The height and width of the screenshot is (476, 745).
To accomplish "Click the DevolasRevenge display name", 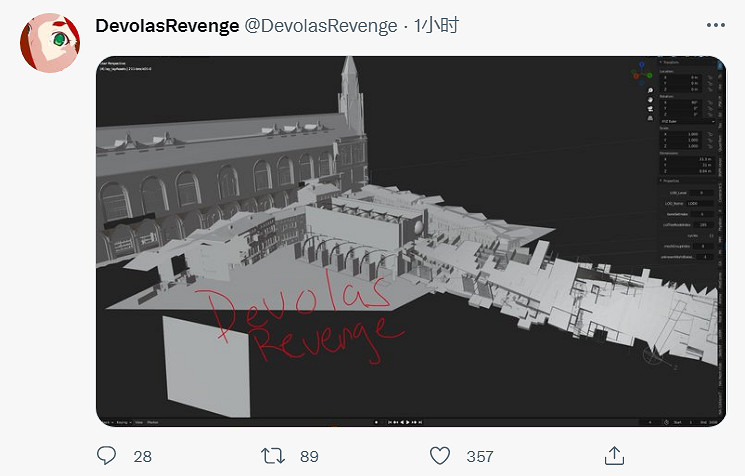I will [167, 25].
